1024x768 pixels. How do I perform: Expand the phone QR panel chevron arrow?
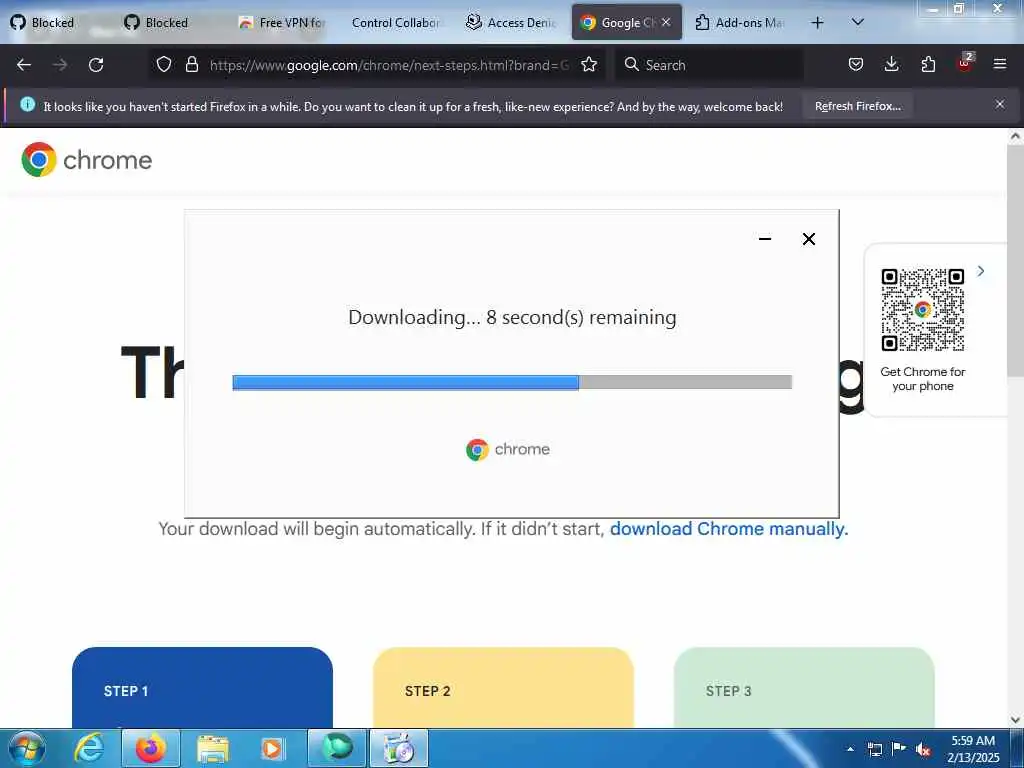[980, 271]
